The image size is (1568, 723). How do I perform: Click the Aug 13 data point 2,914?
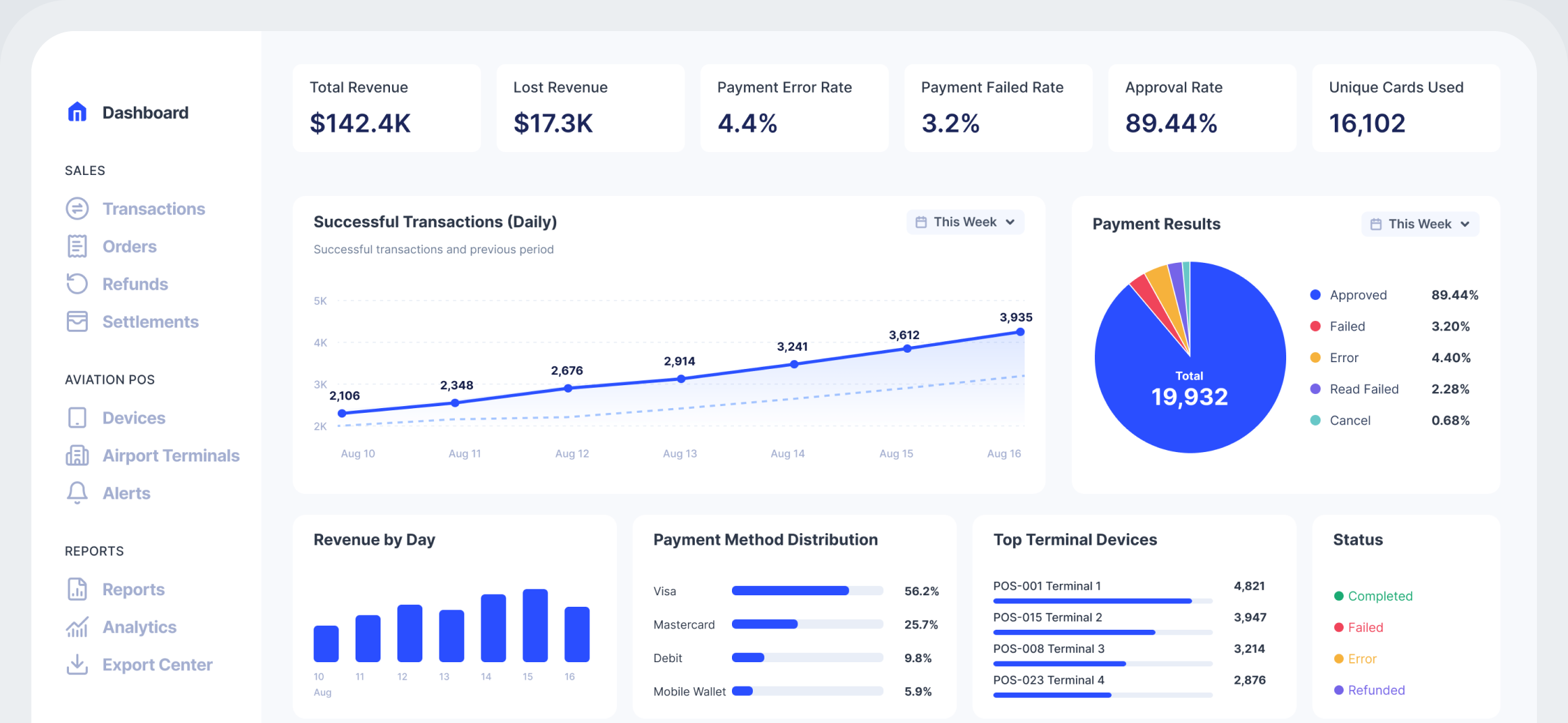point(681,379)
